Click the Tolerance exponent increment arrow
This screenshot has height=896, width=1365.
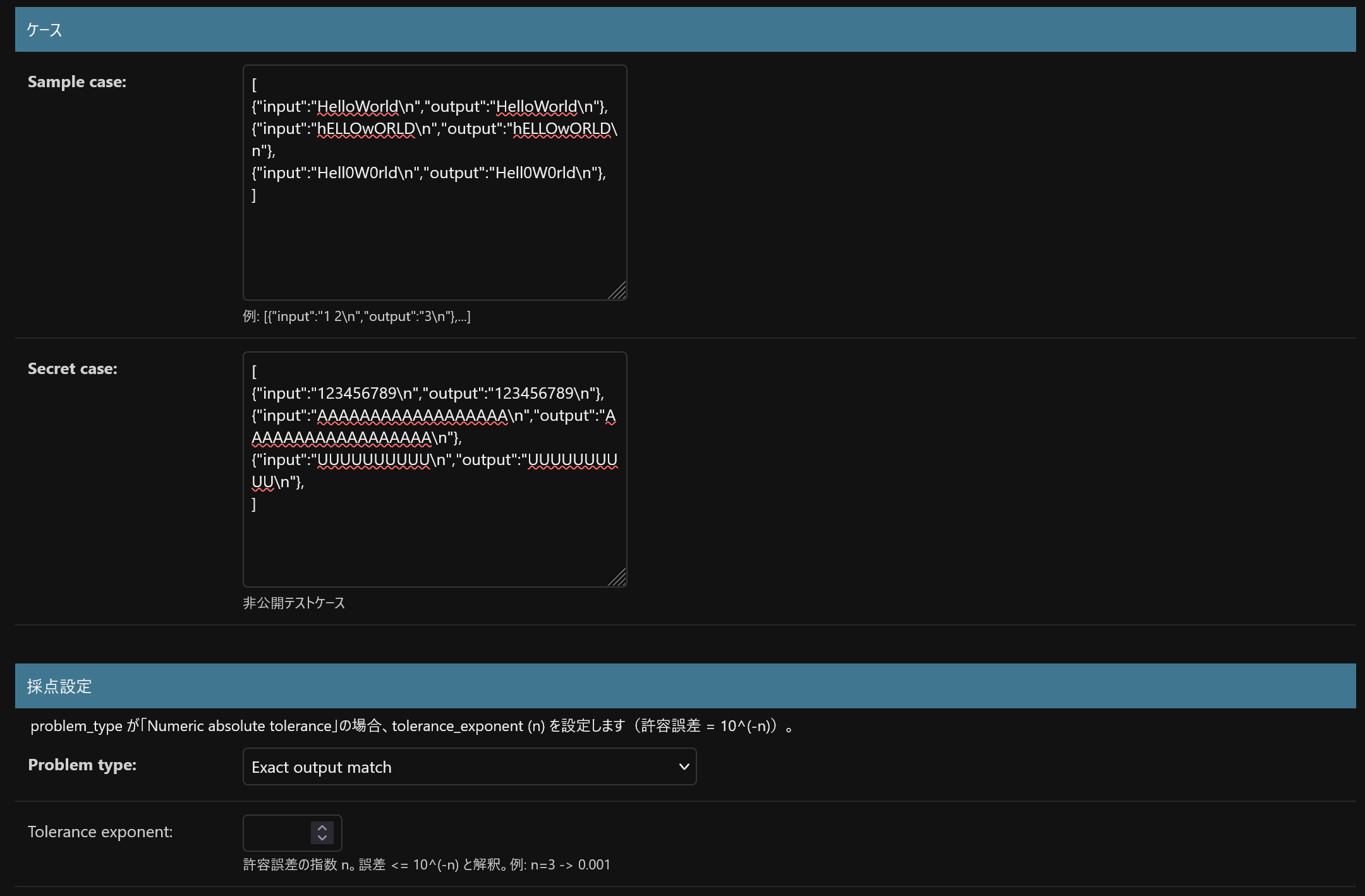point(322,827)
